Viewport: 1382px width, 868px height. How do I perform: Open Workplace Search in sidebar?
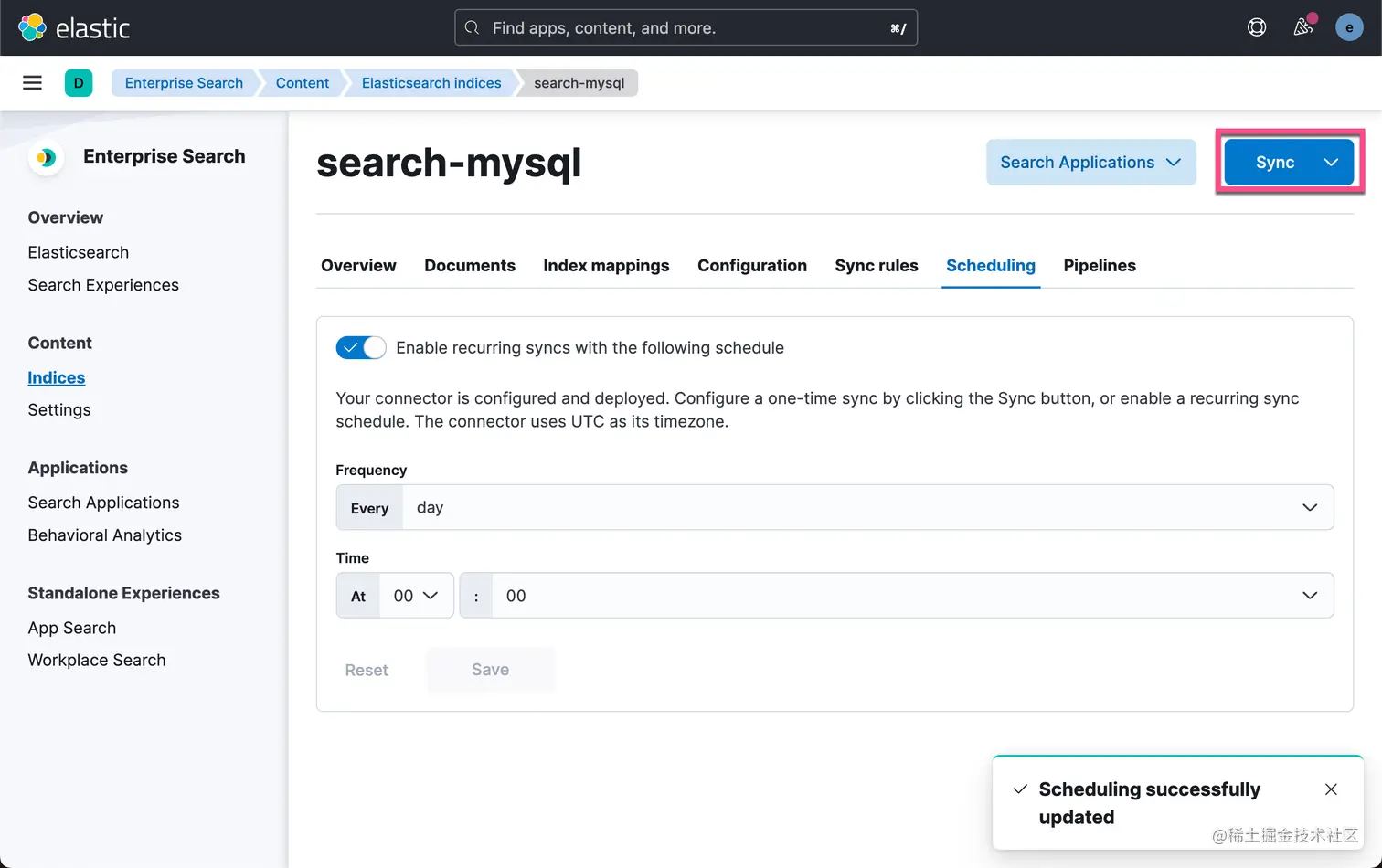tap(97, 660)
